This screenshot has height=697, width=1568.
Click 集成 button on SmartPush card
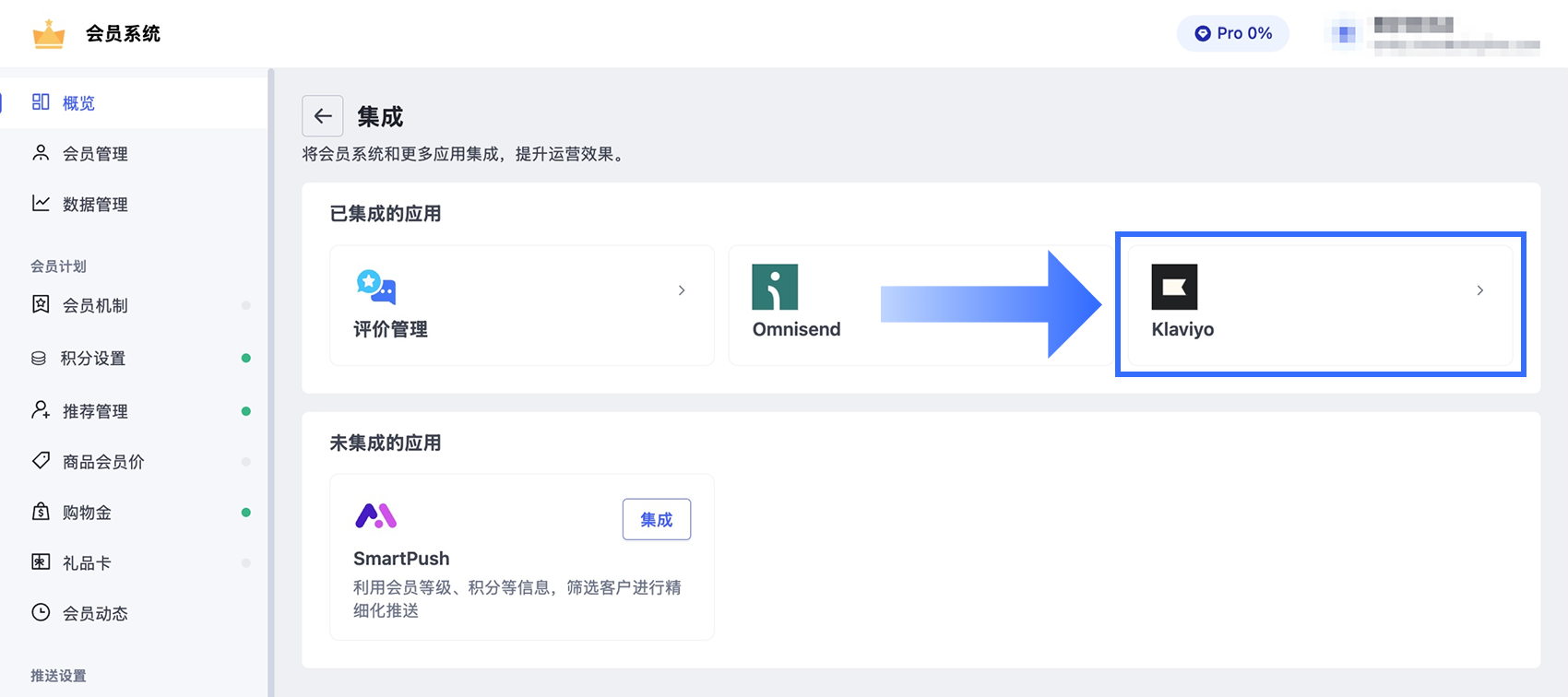click(x=657, y=519)
